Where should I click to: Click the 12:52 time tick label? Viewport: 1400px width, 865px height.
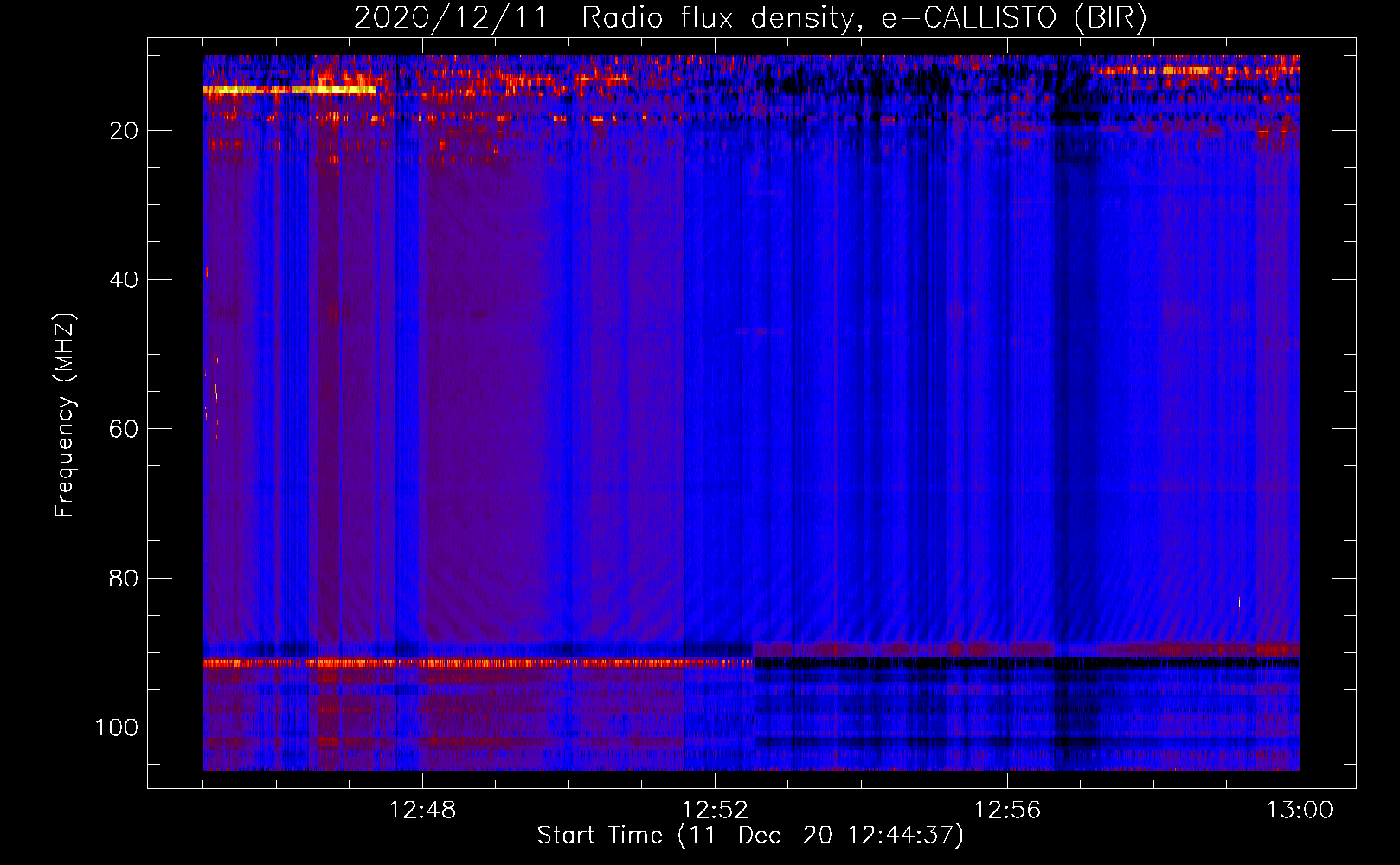click(x=715, y=811)
